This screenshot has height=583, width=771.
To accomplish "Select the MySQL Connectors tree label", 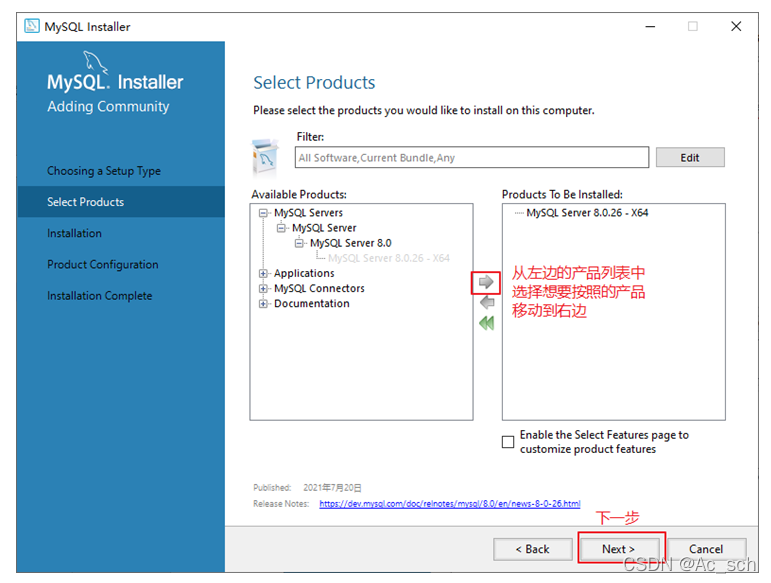I will (319, 289).
